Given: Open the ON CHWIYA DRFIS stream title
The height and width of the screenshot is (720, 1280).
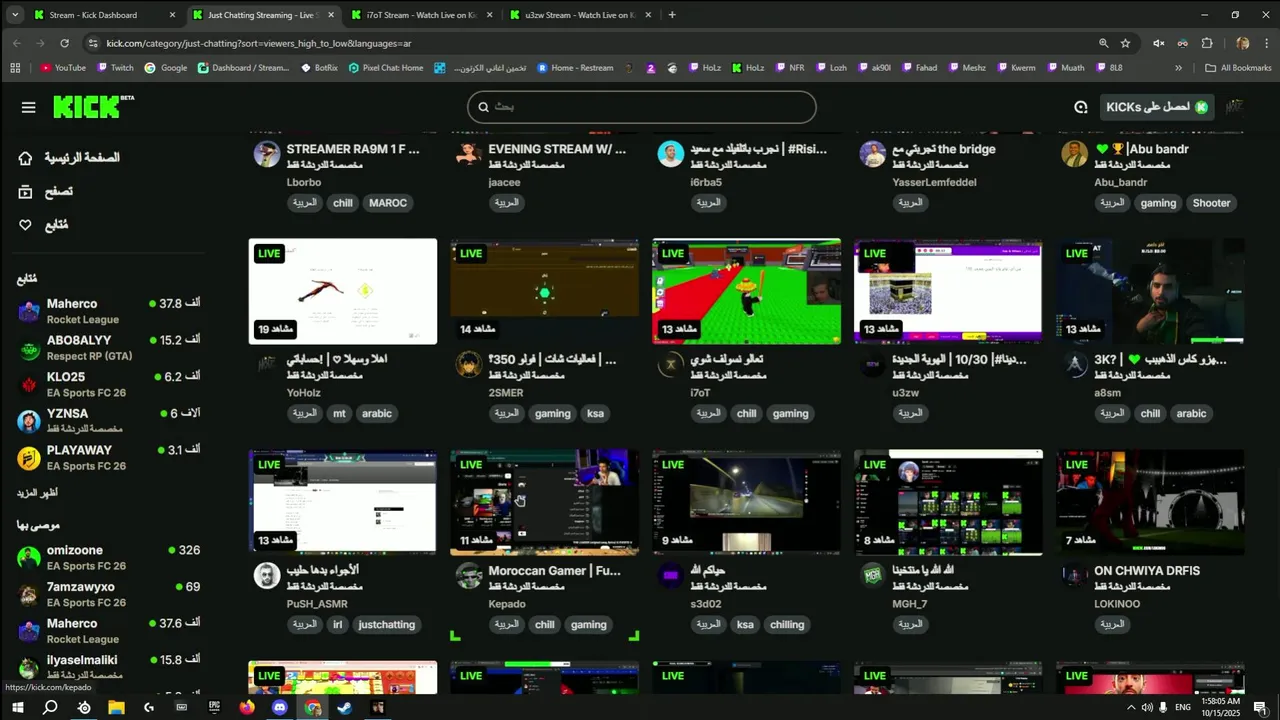Looking at the screenshot, I should pyautogui.click(x=1147, y=571).
